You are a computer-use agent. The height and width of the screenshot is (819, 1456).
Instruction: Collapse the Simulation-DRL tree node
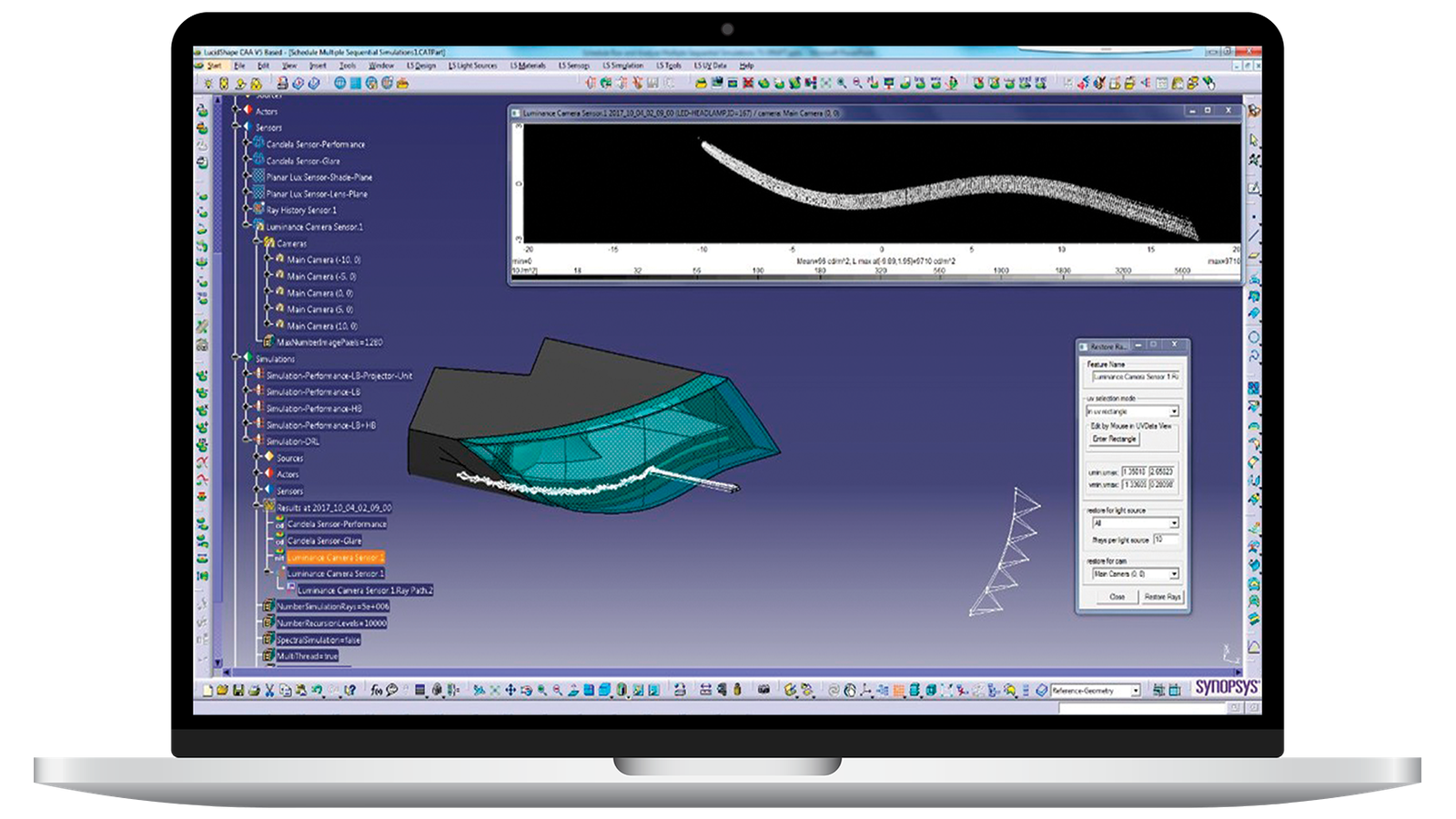247,441
